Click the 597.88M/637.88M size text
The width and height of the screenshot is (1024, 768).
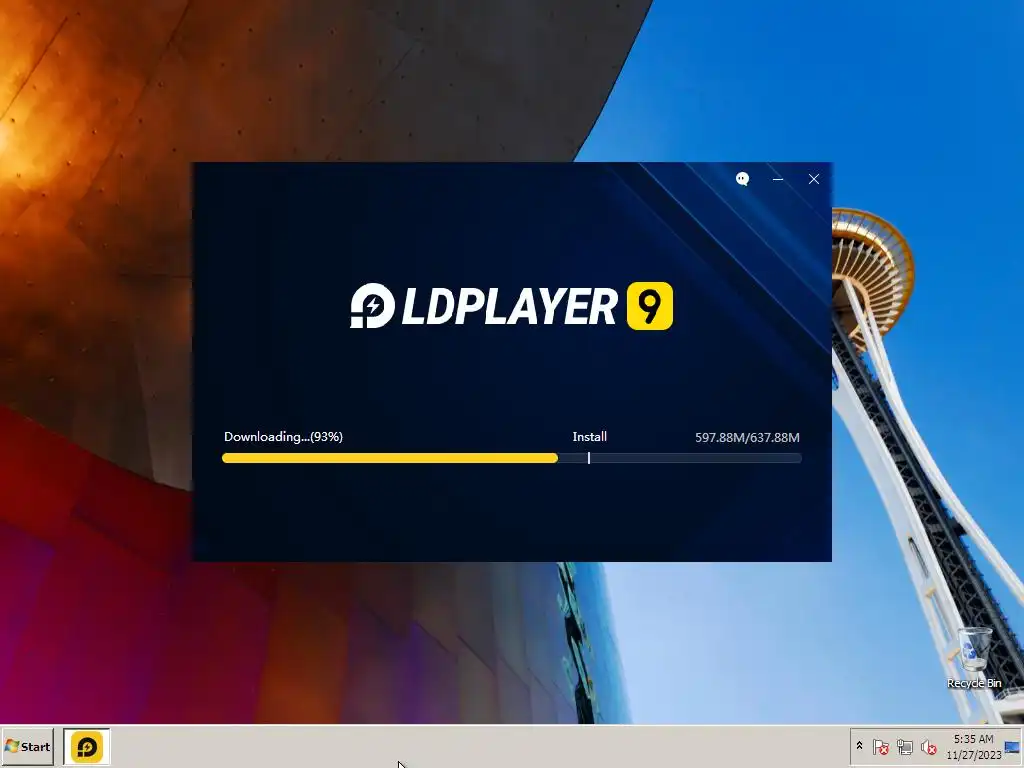(x=747, y=438)
